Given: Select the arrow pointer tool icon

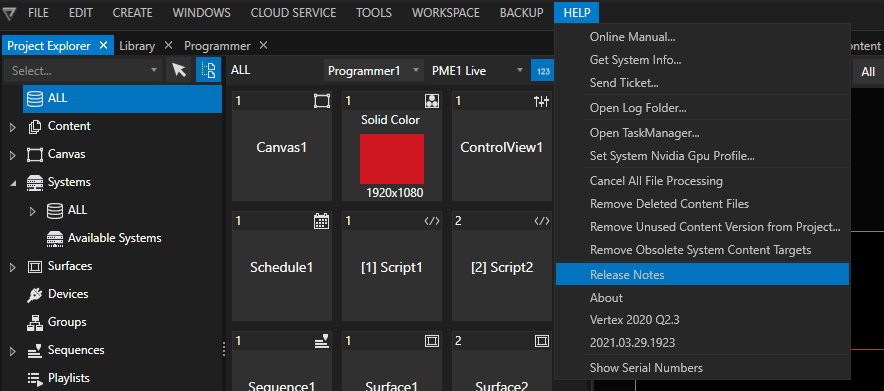Looking at the screenshot, I should point(179,70).
